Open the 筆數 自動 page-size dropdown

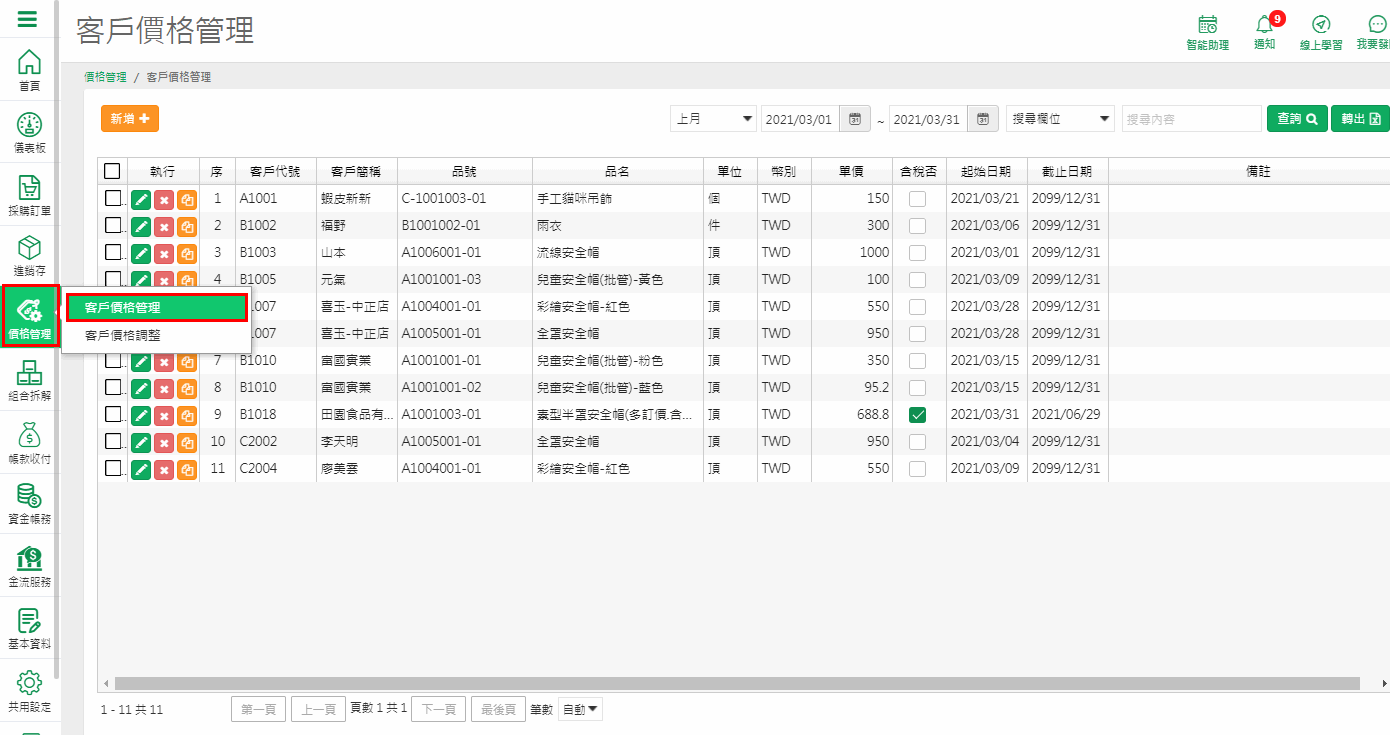(580, 709)
